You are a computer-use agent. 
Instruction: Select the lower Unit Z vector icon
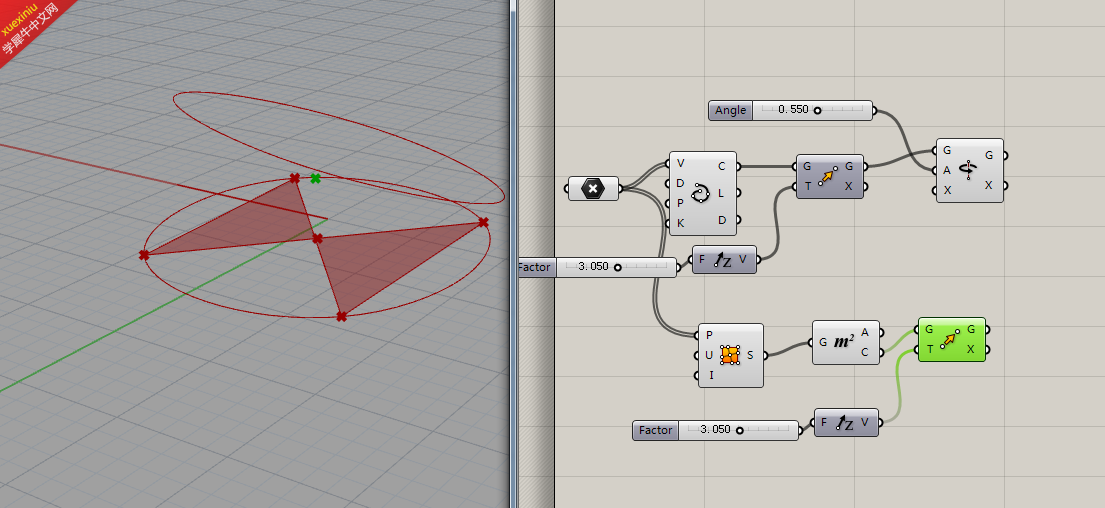click(x=844, y=423)
